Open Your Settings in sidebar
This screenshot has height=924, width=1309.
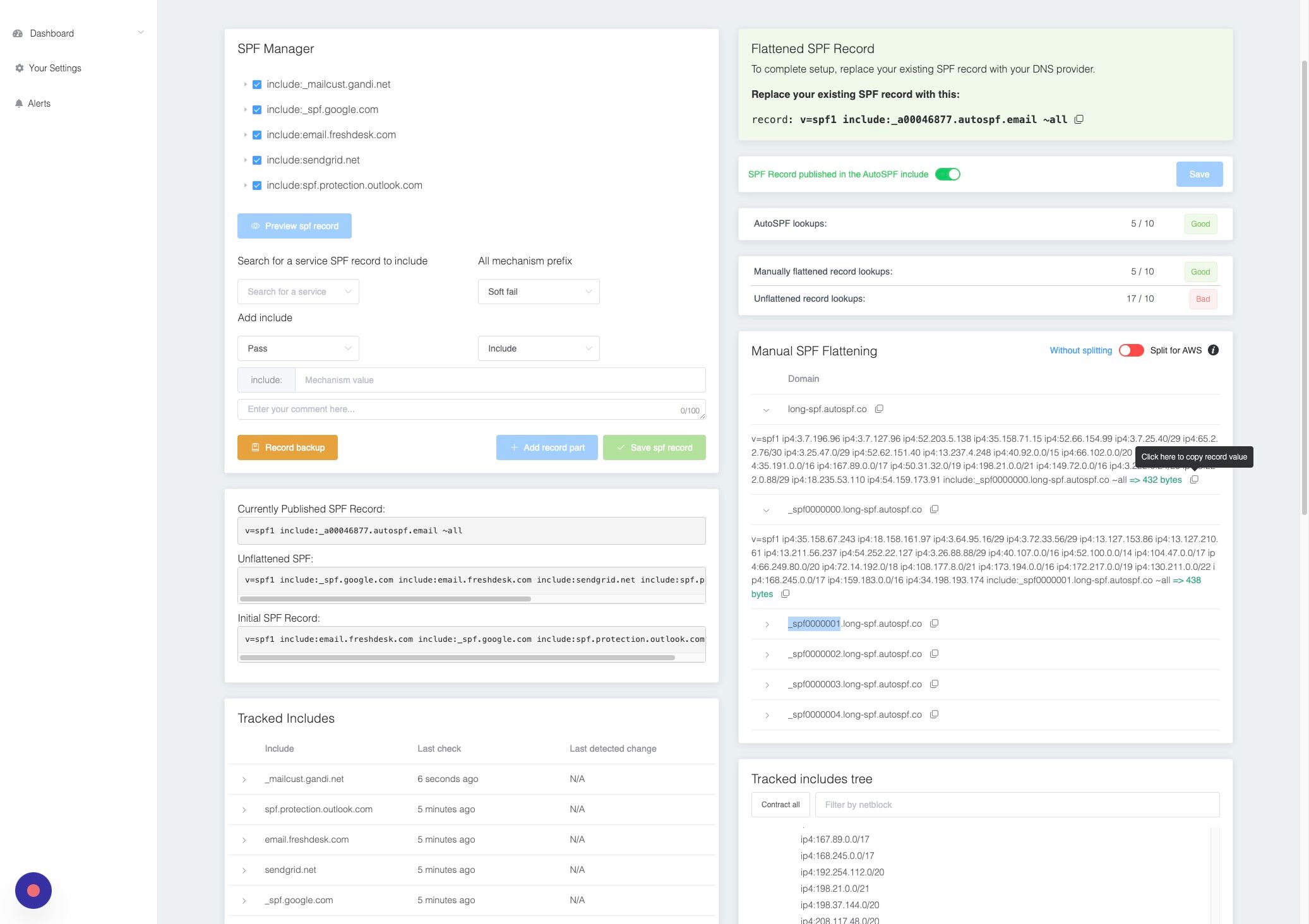point(55,68)
